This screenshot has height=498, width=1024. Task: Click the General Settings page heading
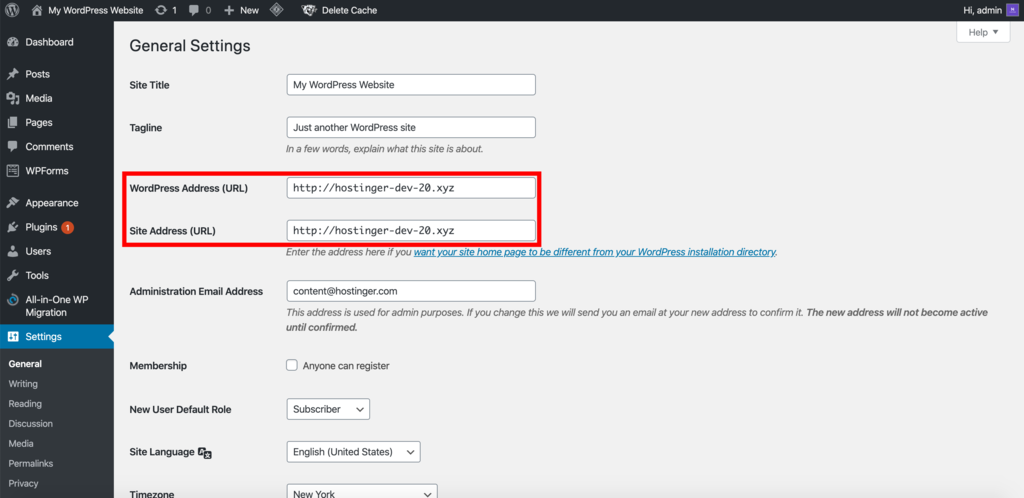click(x=190, y=46)
